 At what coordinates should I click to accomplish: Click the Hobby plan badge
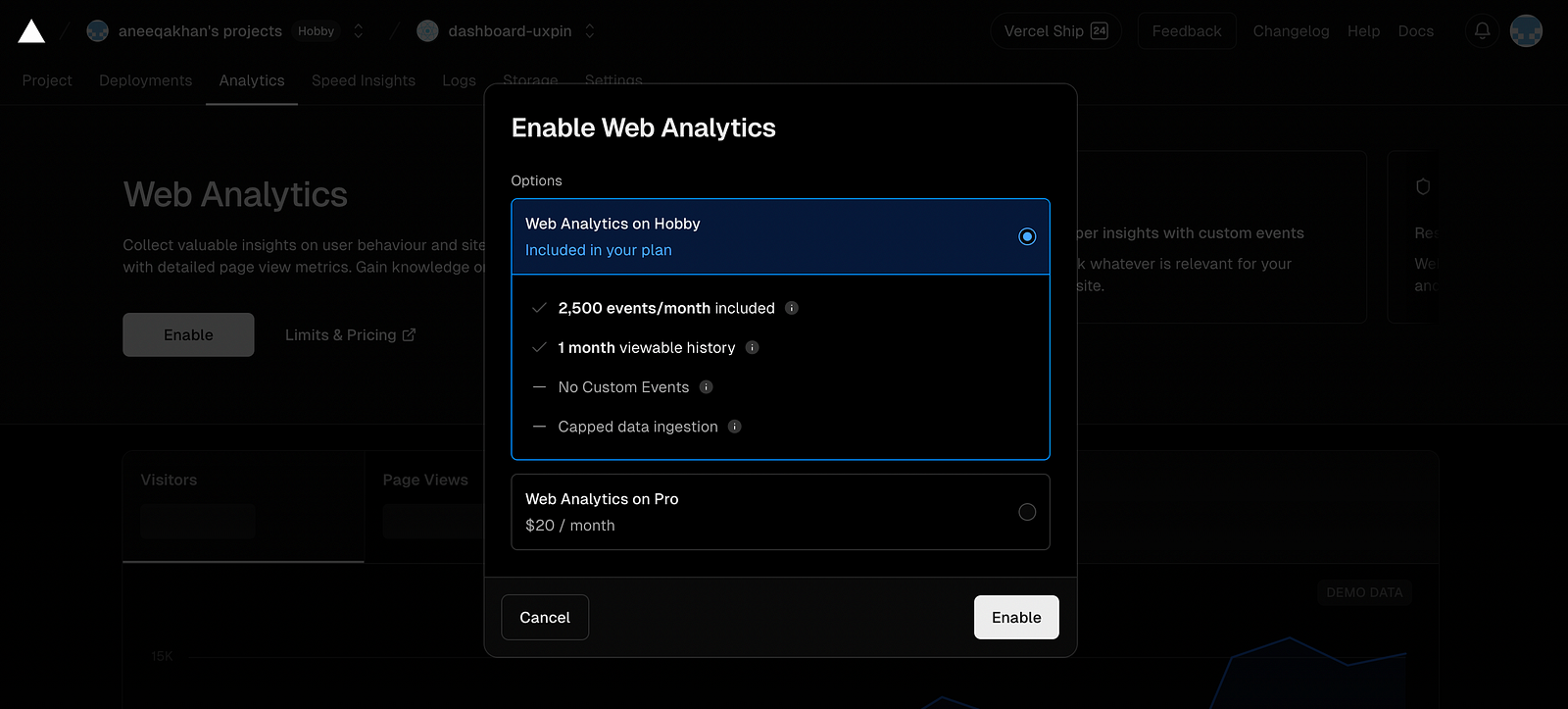316,31
